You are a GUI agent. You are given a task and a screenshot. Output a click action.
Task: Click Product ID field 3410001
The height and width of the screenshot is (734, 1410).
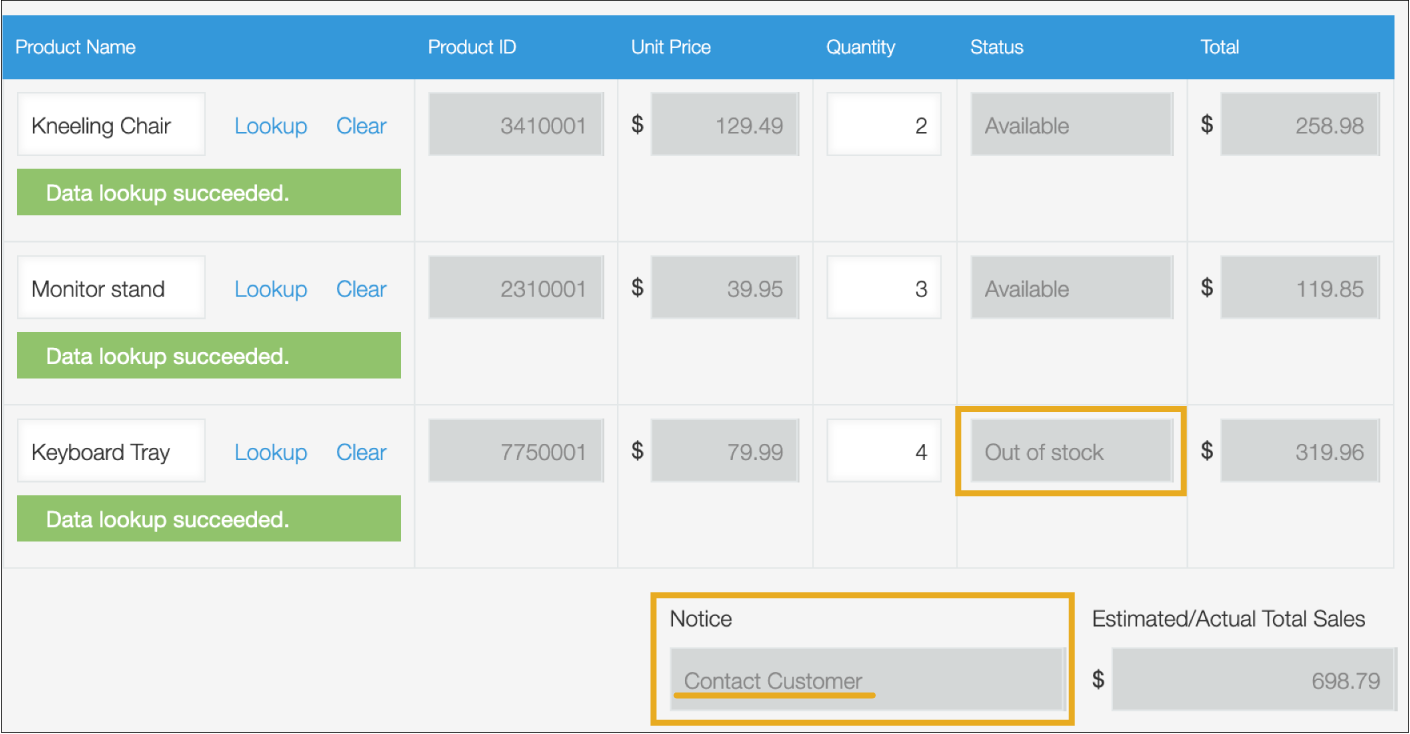[x=516, y=125]
